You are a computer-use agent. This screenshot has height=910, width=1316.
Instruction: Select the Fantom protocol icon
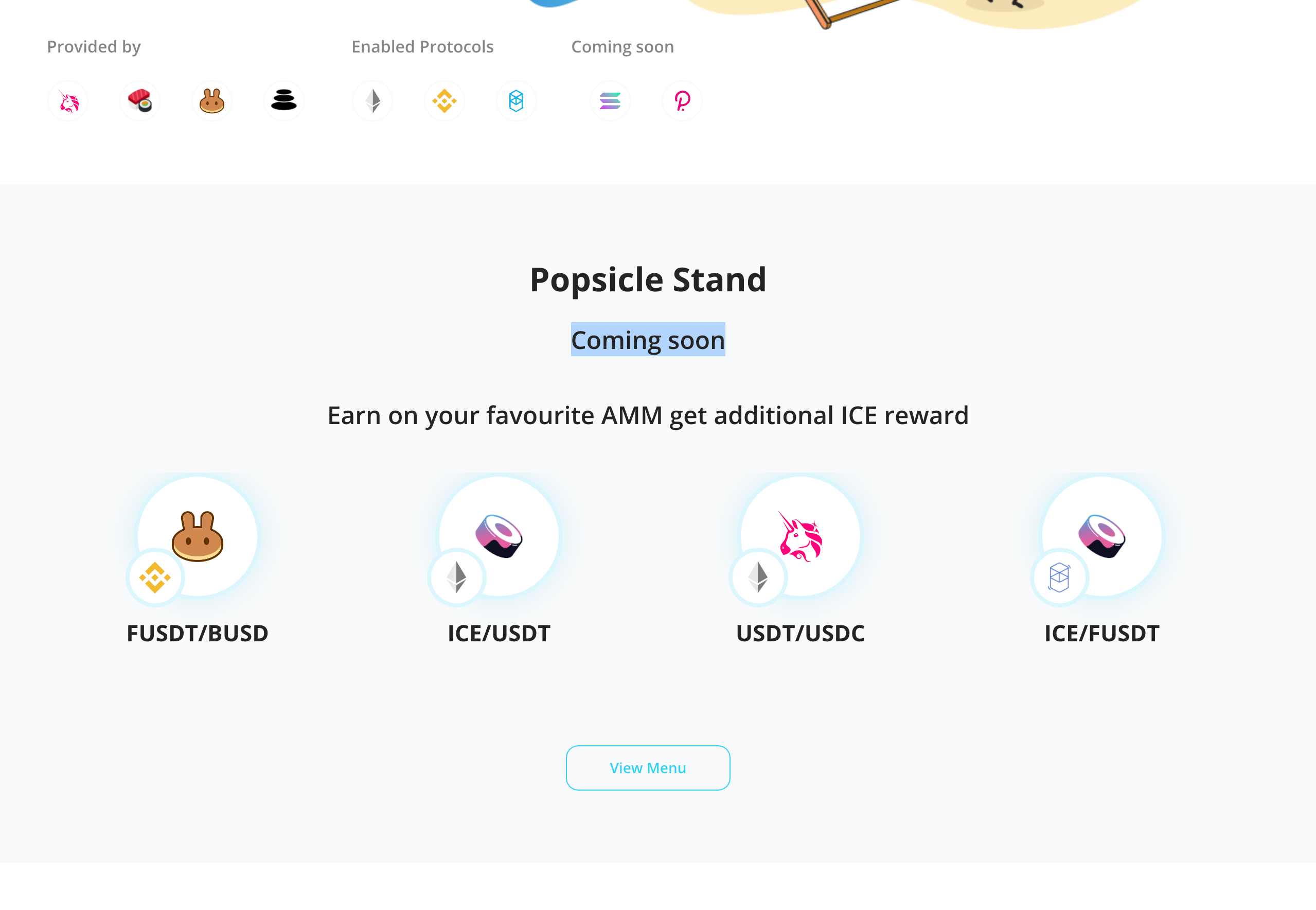click(516, 100)
